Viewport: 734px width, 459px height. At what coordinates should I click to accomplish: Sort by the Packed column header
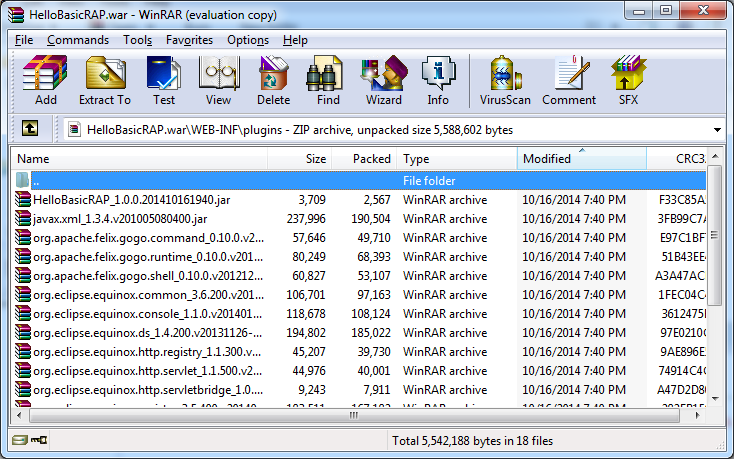pos(365,159)
